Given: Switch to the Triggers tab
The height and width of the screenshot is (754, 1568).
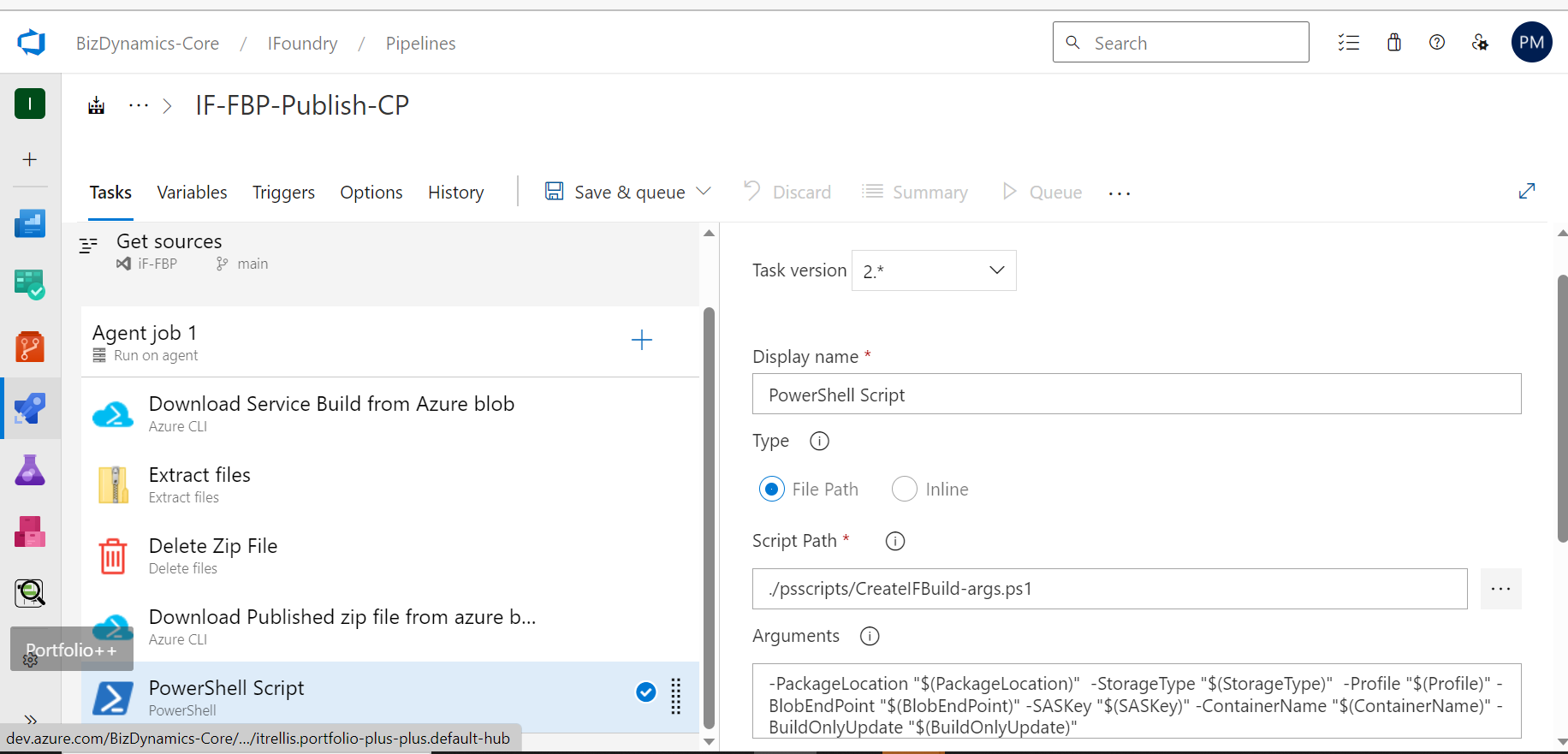Looking at the screenshot, I should [283, 192].
